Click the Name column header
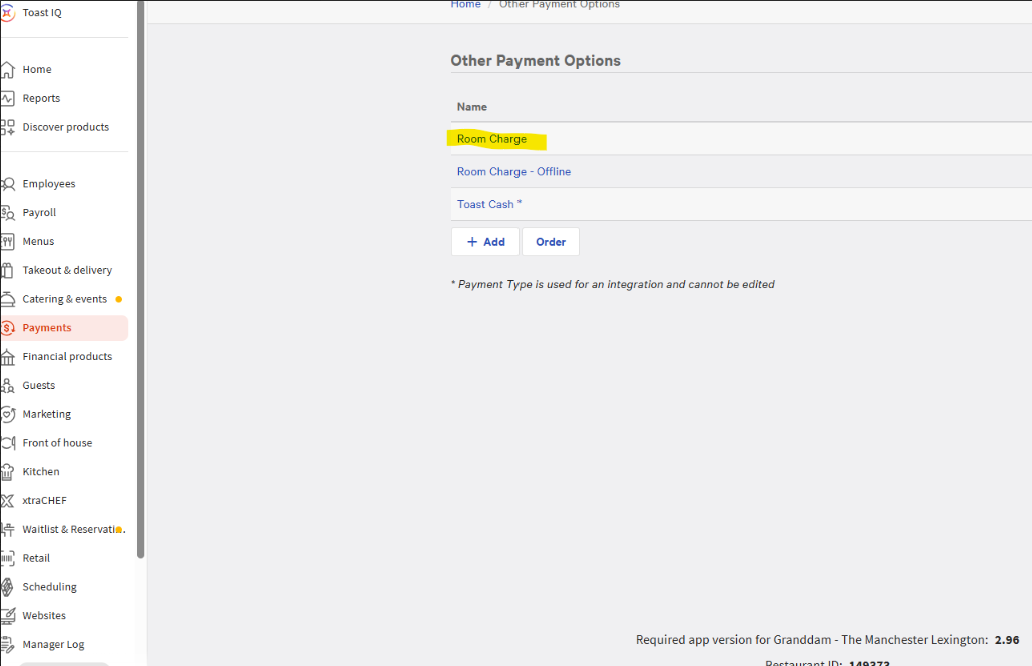1032x666 pixels. click(x=472, y=107)
